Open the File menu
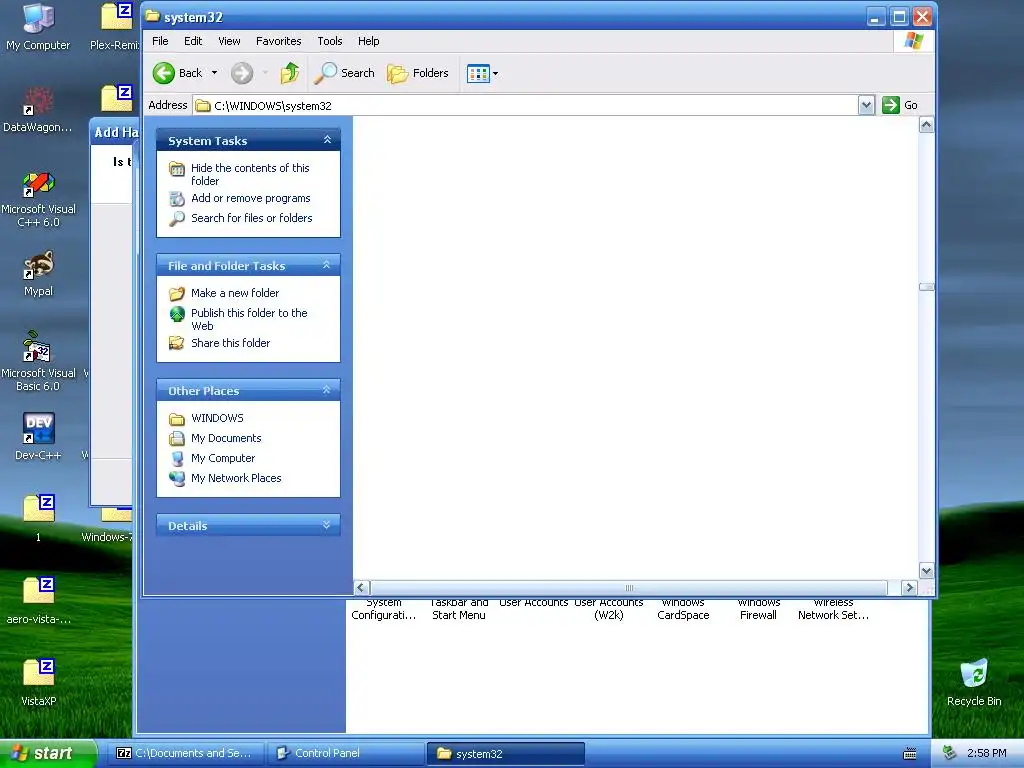 pos(160,41)
